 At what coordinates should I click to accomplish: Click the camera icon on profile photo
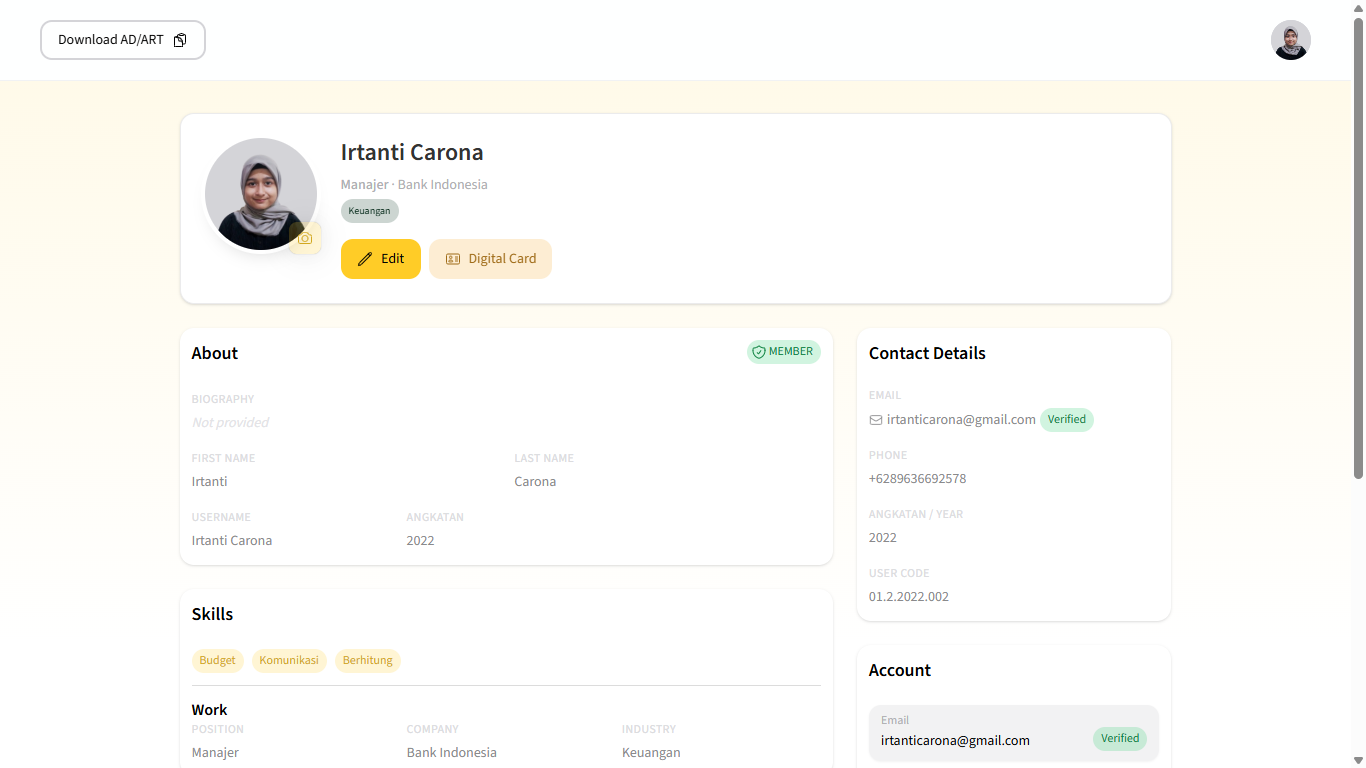click(x=305, y=238)
